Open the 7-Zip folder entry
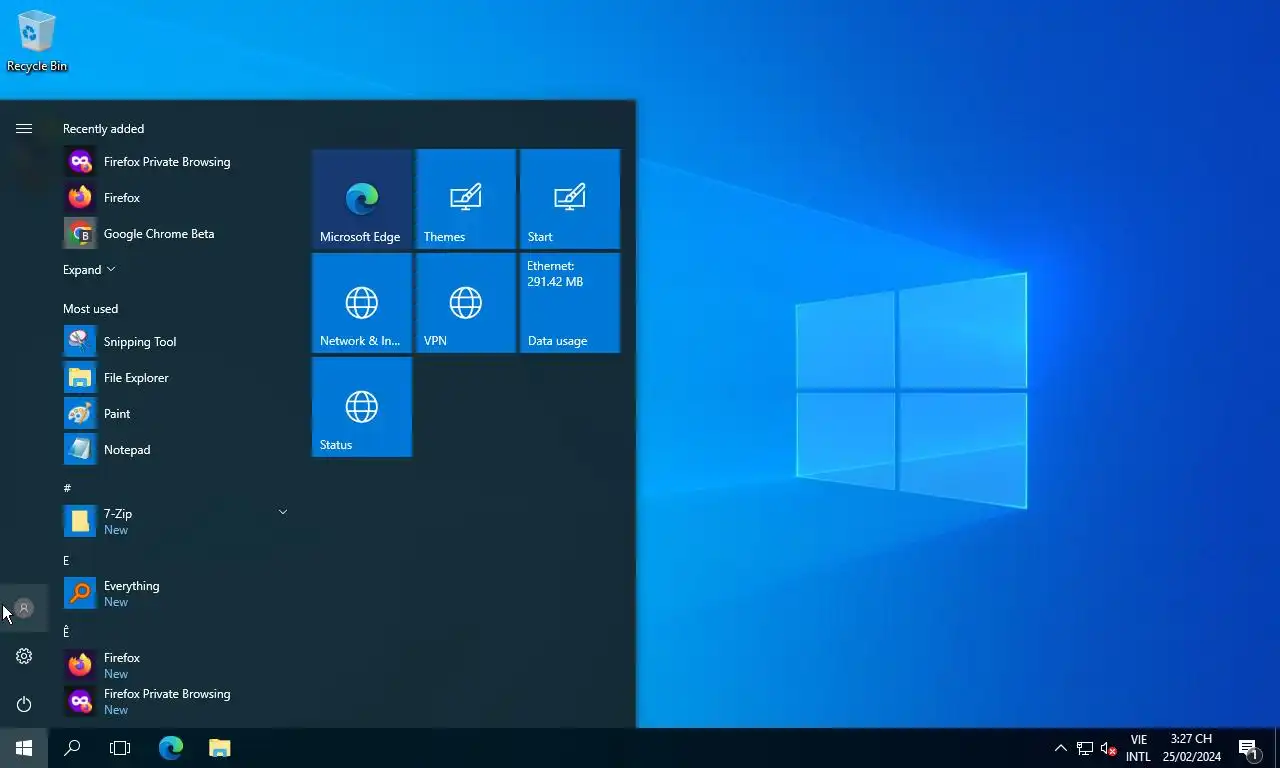1280x768 pixels. pyautogui.click(x=176, y=521)
